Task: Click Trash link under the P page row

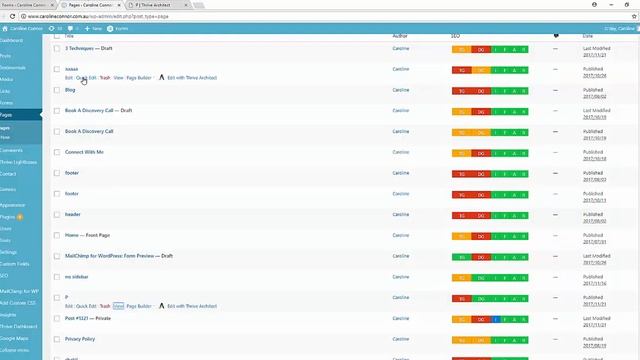Action: 105,306
